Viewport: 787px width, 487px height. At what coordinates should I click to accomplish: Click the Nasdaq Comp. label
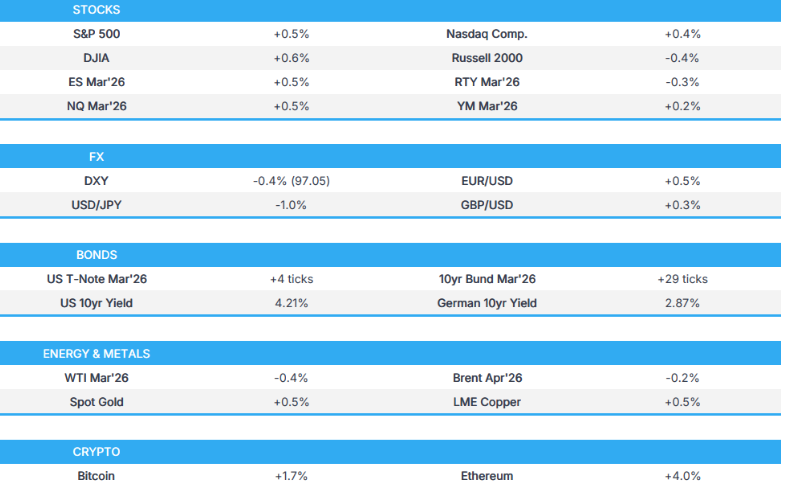(x=487, y=34)
